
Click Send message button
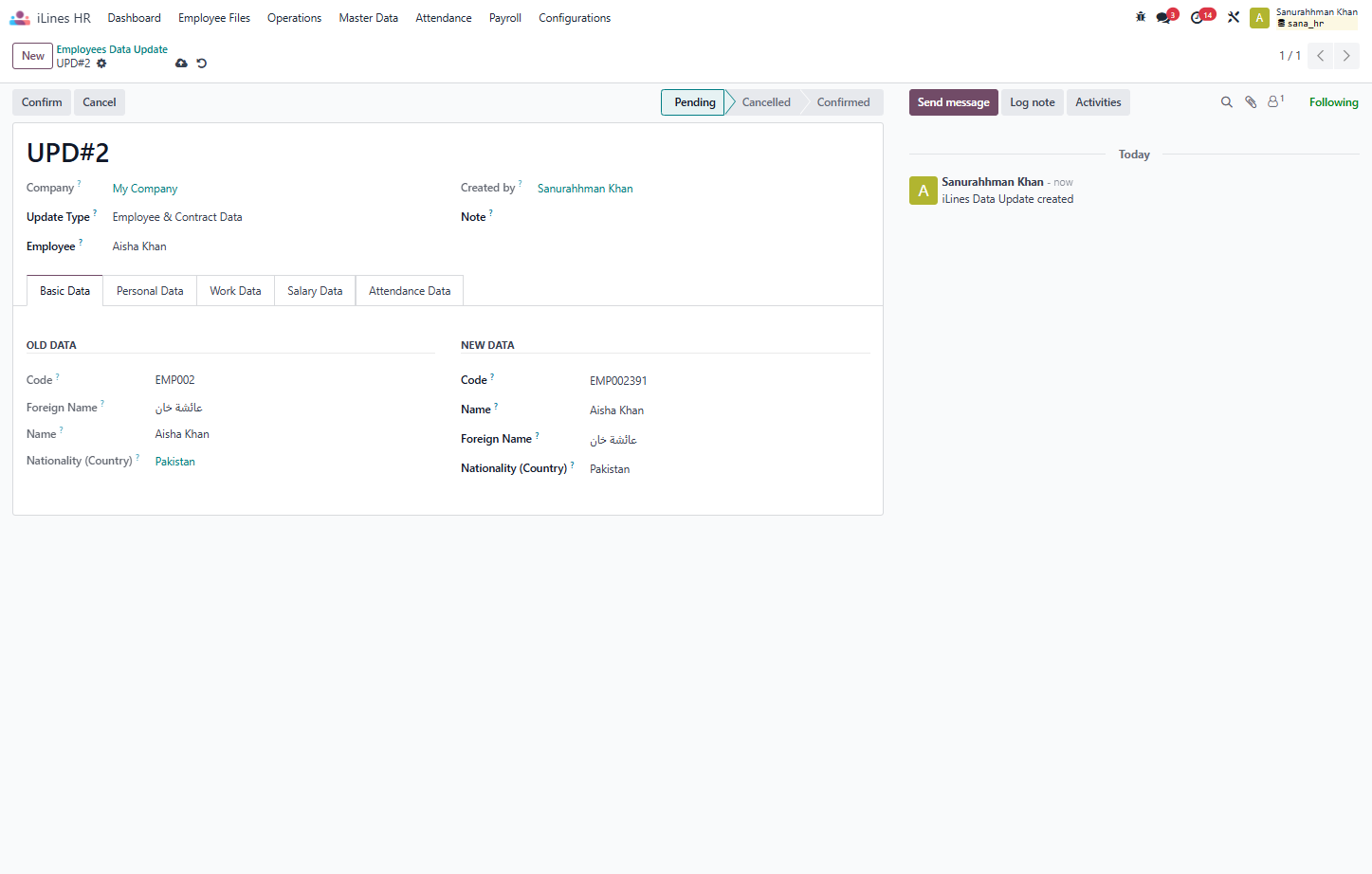(x=953, y=102)
